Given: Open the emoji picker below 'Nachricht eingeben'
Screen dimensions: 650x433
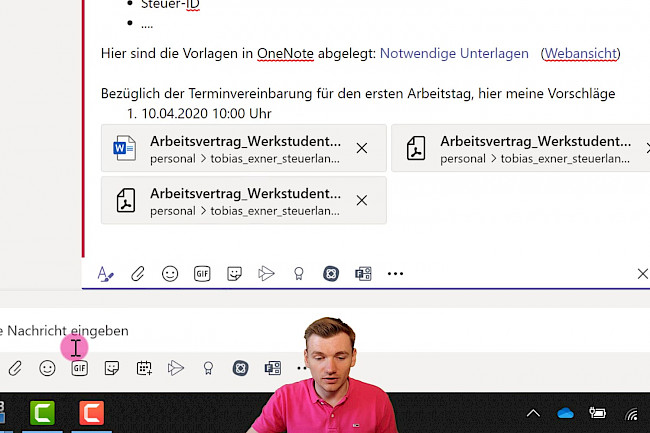Looking at the screenshot, I should tap(47, 368).
